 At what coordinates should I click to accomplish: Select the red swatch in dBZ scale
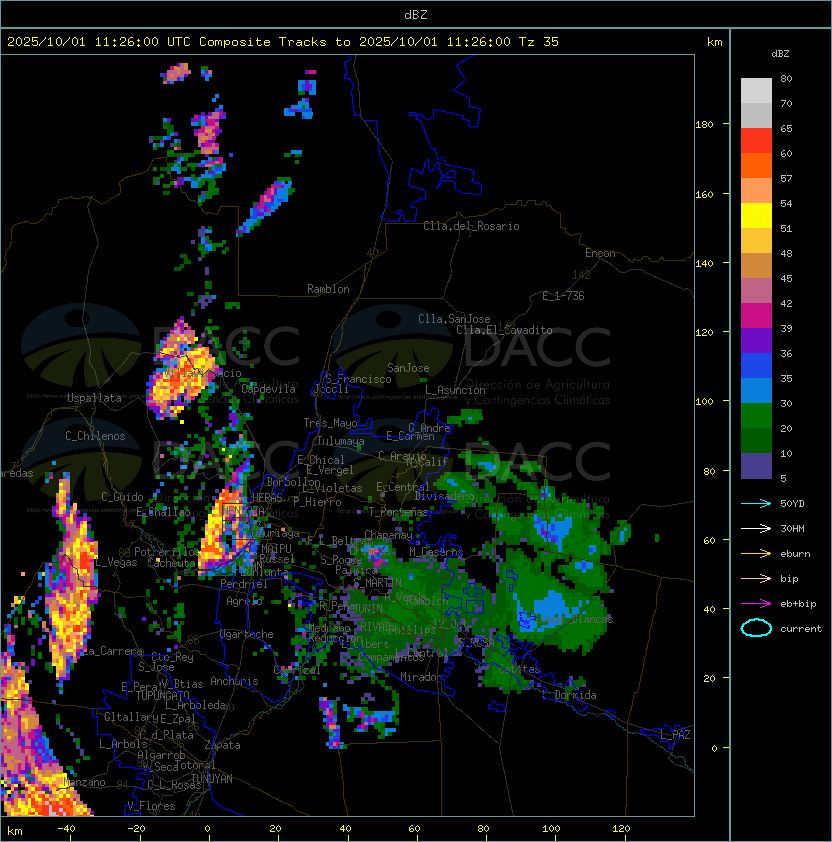756,141
